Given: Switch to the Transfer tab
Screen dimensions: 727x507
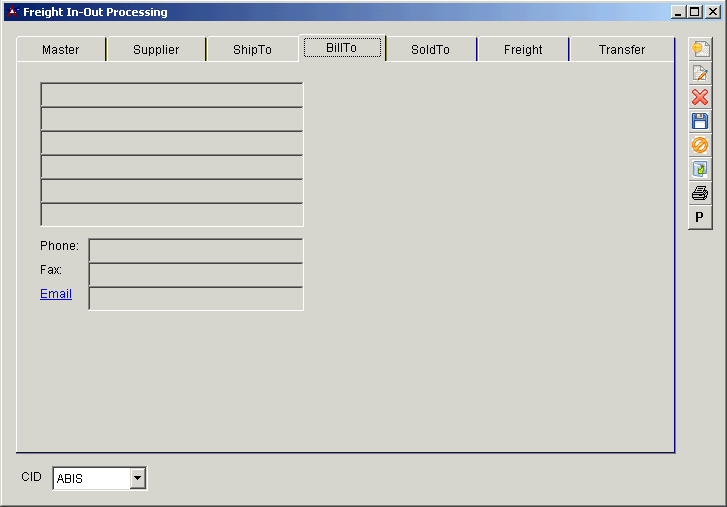Looking at the screenshot, I should click(622, 50).
